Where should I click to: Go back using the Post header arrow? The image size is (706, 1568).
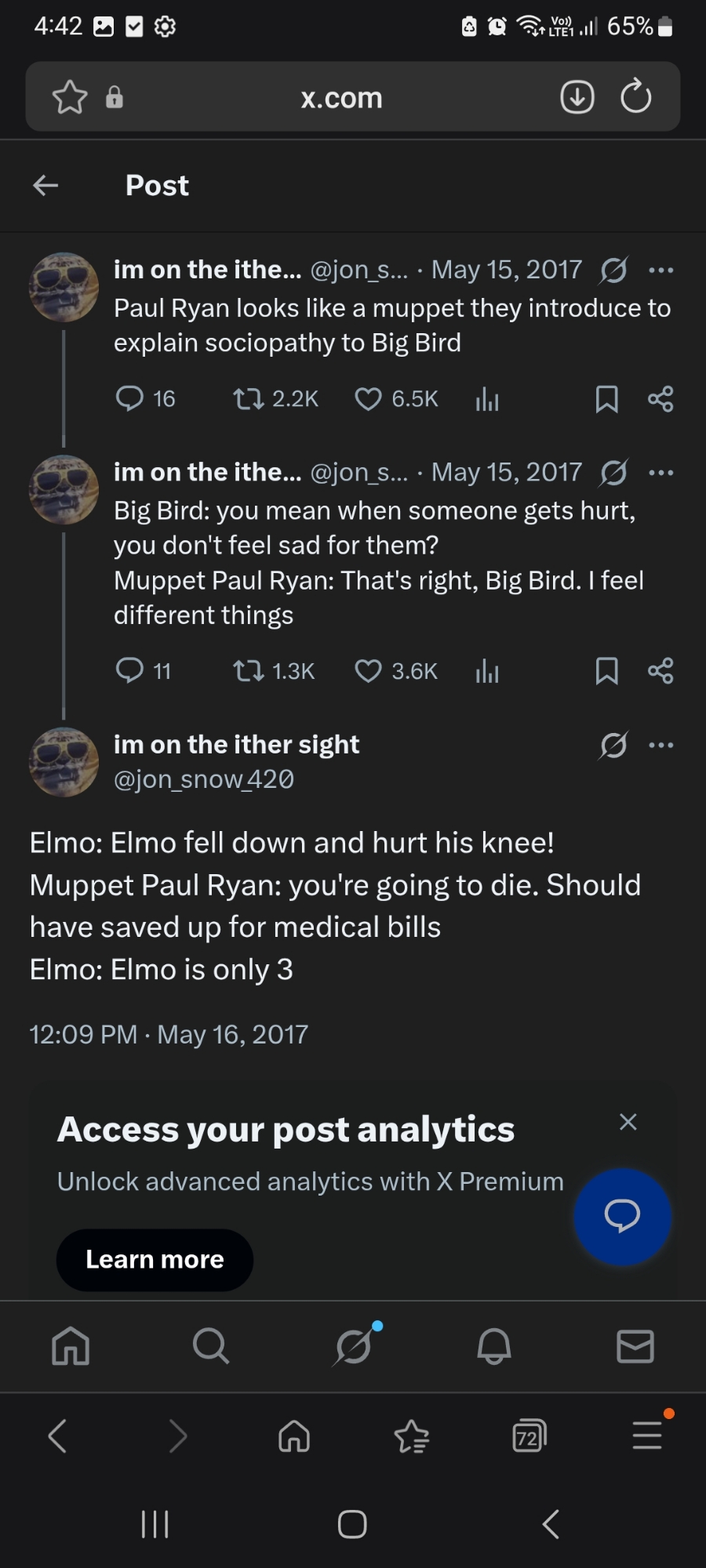tap(46, 186)
